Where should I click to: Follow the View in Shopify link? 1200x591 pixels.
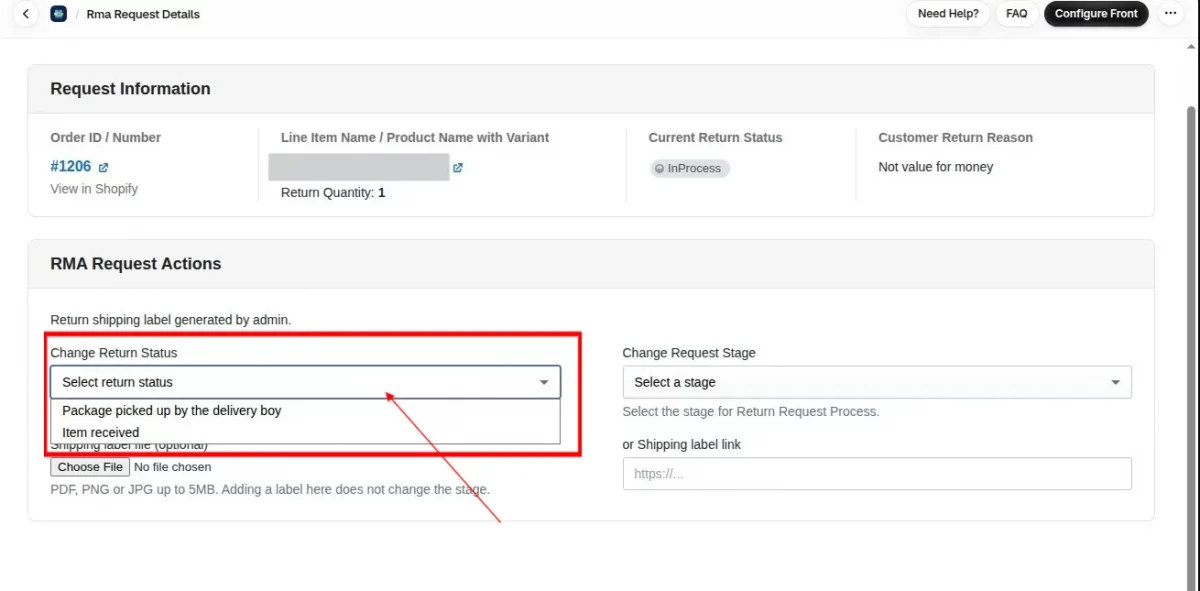click(94, 189)
